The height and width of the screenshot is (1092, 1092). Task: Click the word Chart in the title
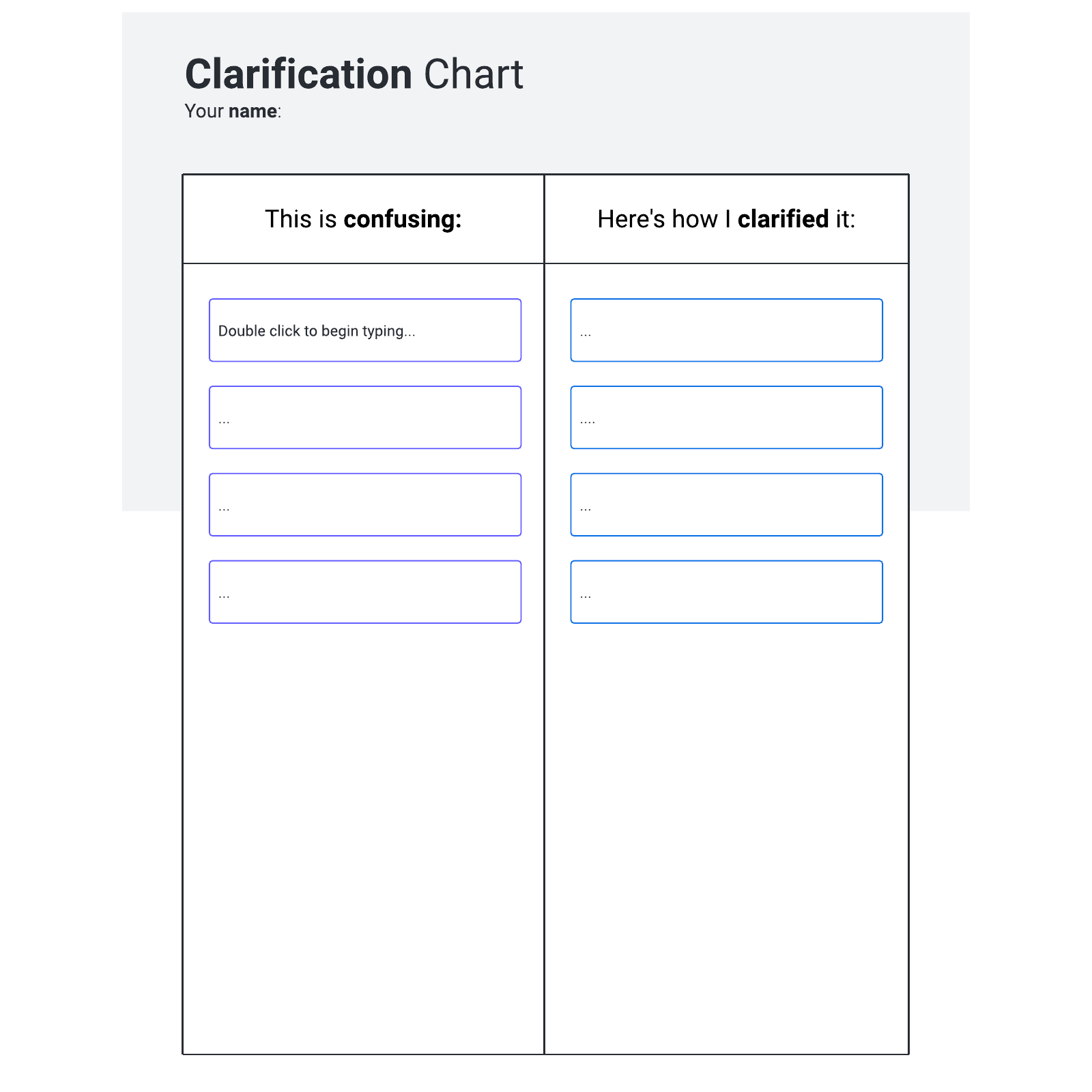click(x=474, y=74)
